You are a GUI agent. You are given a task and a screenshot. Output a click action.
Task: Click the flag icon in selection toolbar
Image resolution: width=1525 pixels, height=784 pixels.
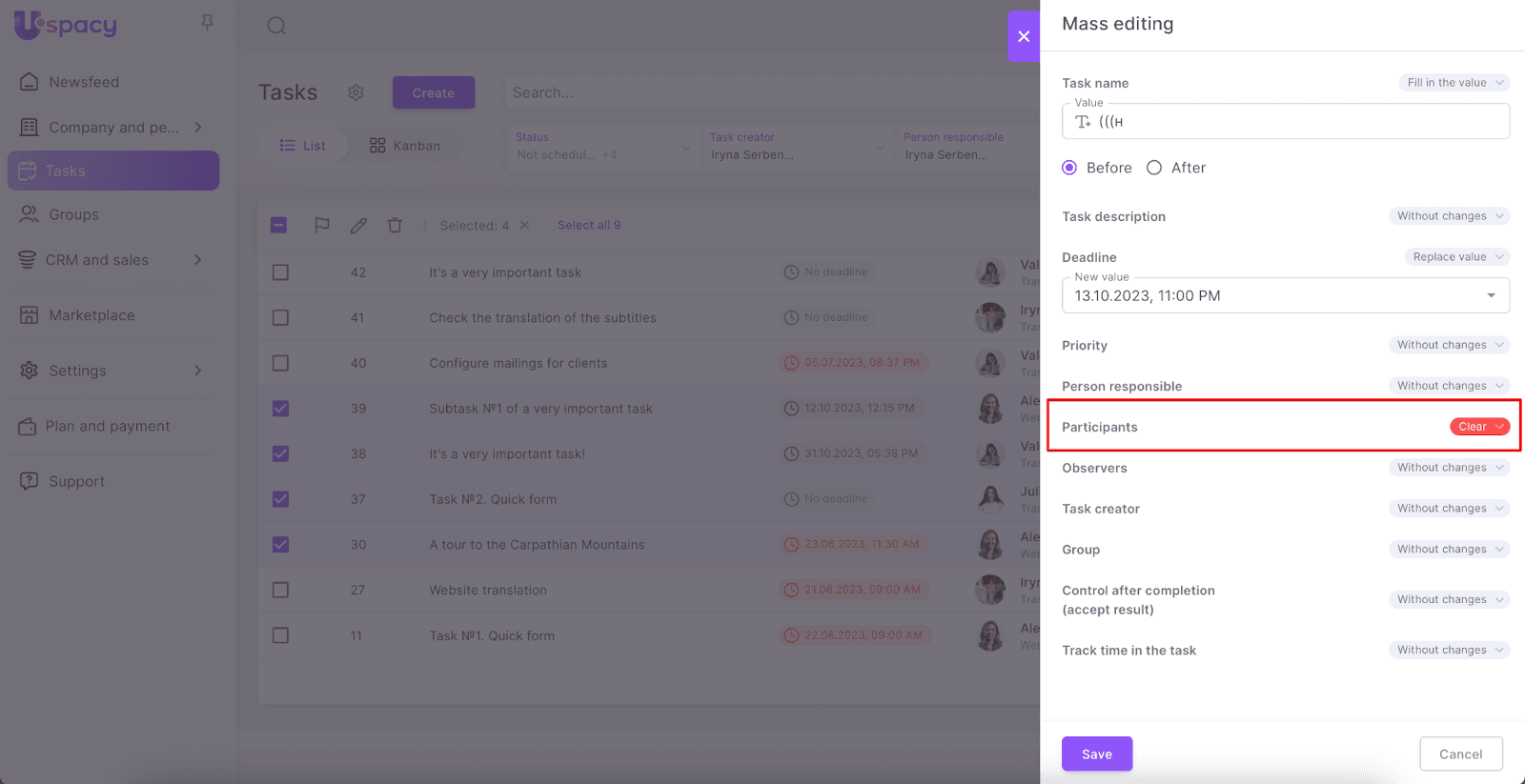tap(322, 226)
